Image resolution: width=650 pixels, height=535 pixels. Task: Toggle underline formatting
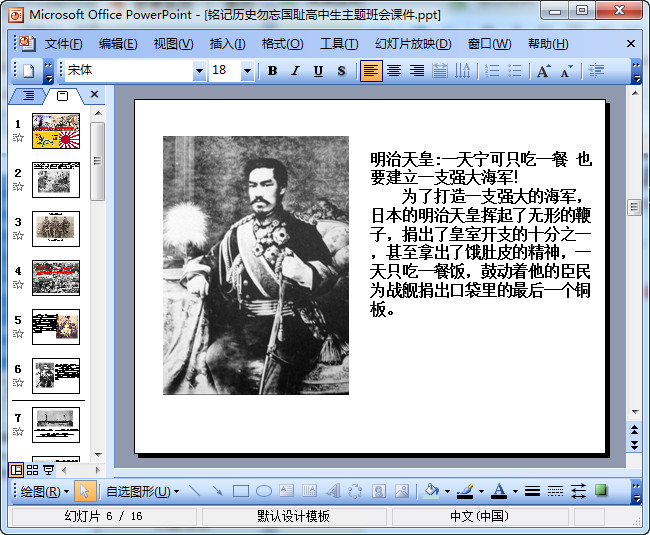(318, 71)
